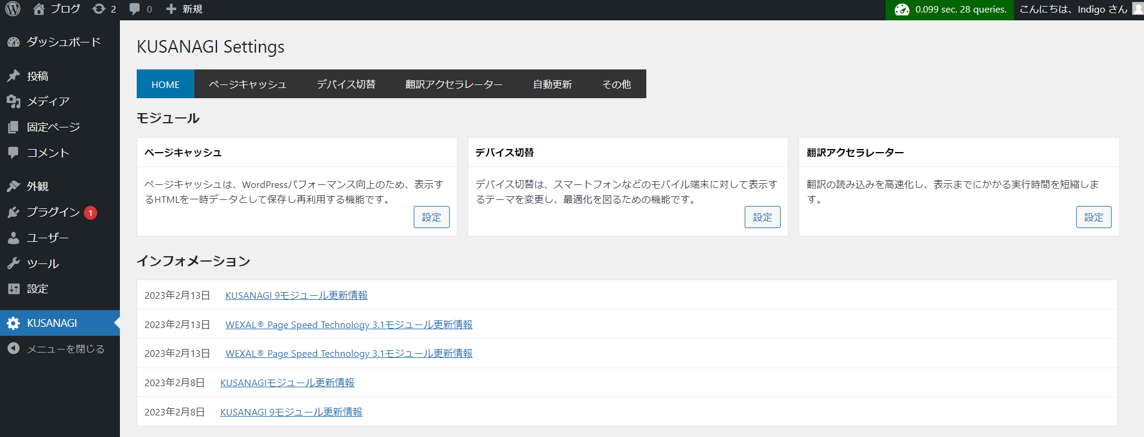Click the KUSANAGI performance speedometer icon

point(901,9)
